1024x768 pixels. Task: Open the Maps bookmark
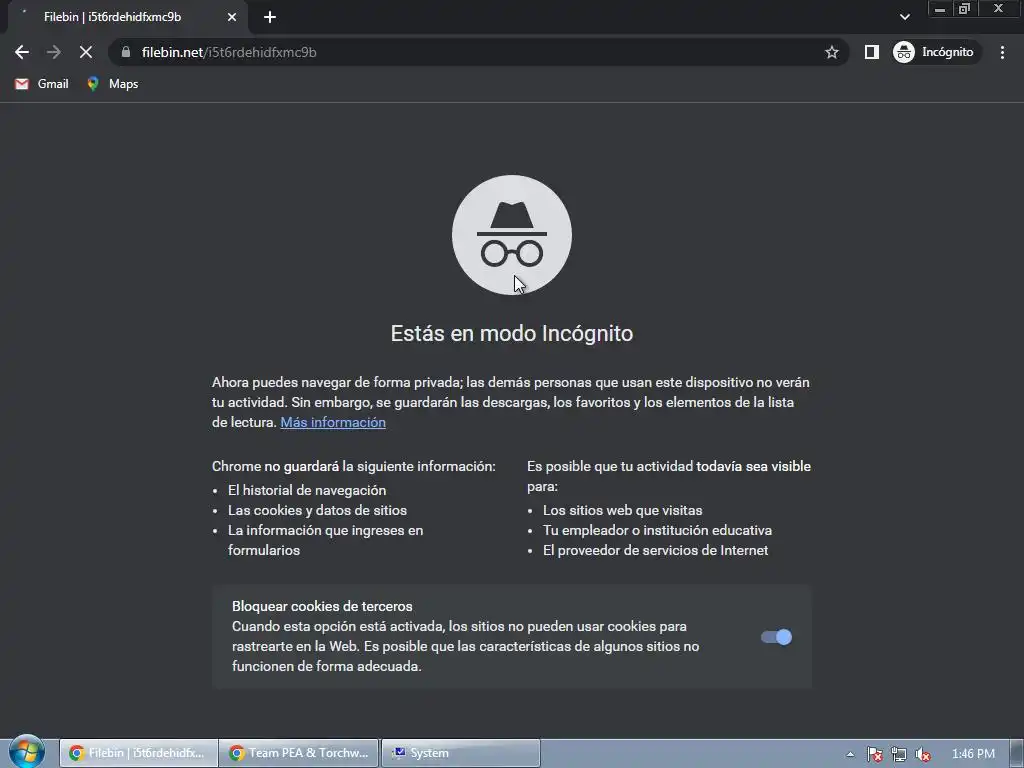coord(113,84)
